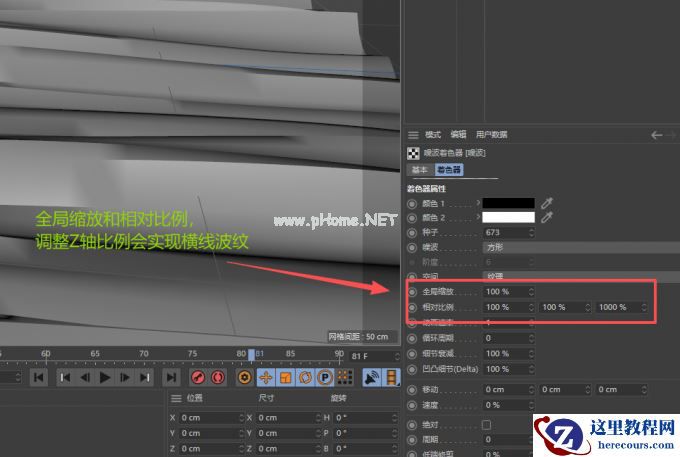Click frame 70 on timeline ruler
The image size is (680, 457).
(144, 354)
